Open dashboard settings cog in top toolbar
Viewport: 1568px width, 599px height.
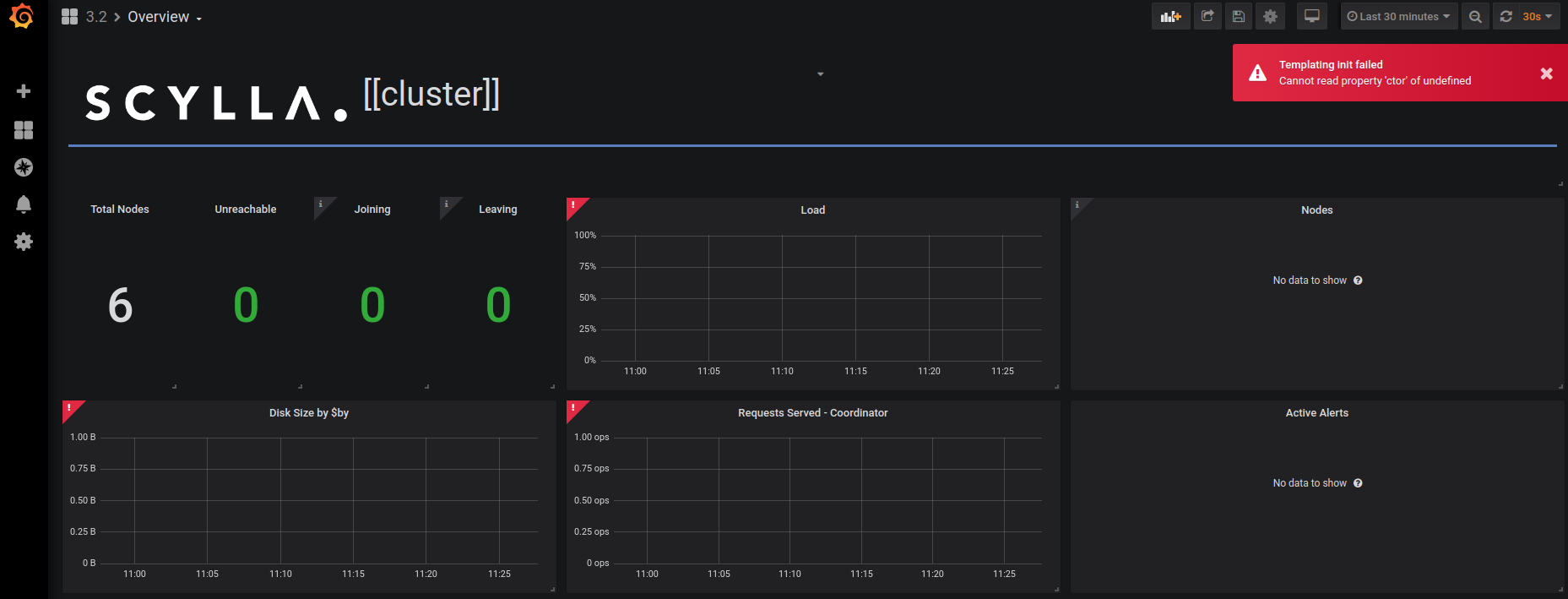(x=1270, y=16)
